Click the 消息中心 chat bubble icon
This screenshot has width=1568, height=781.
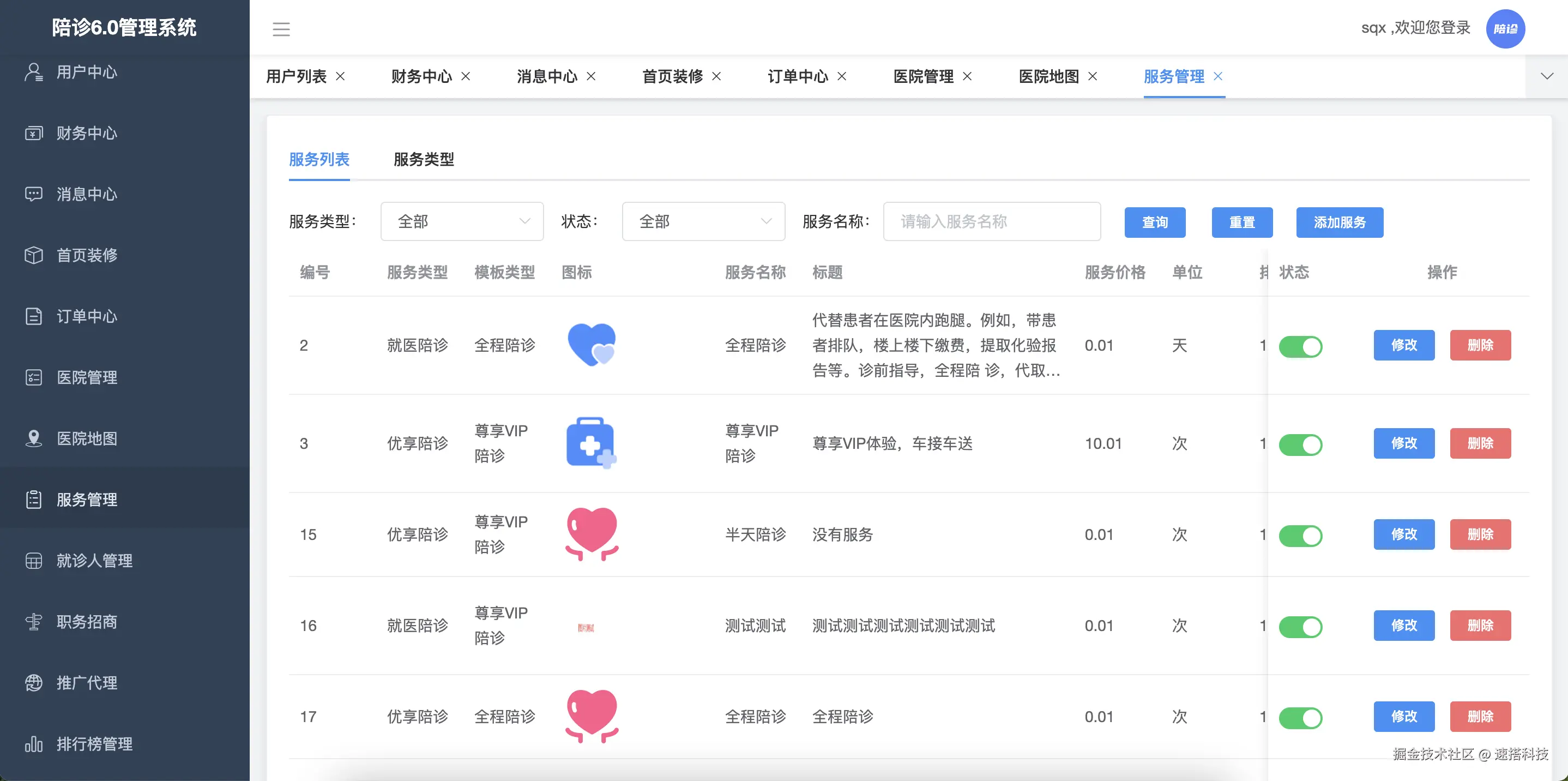click(x=33, y=194)
